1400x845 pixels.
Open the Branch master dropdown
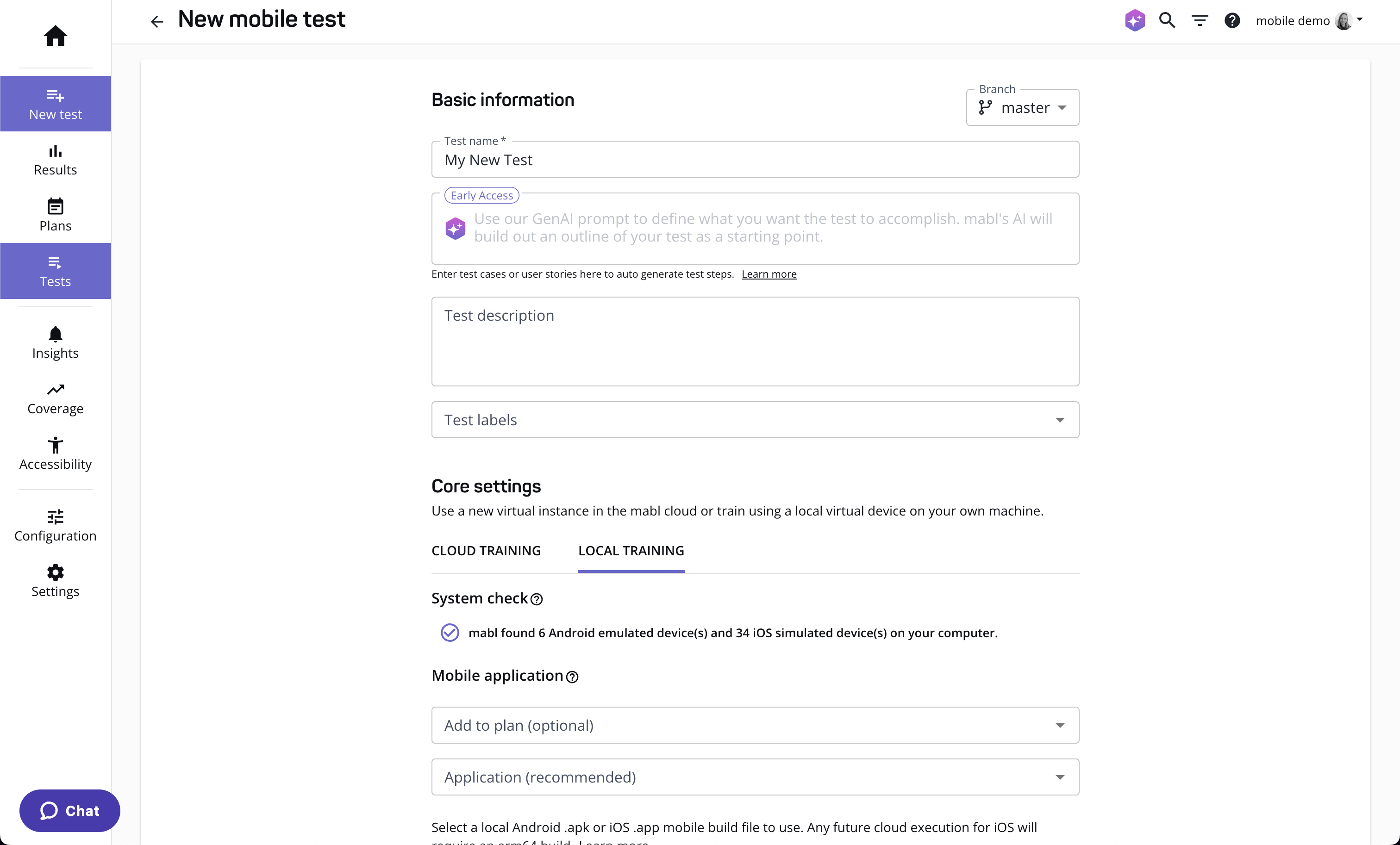1022,107
